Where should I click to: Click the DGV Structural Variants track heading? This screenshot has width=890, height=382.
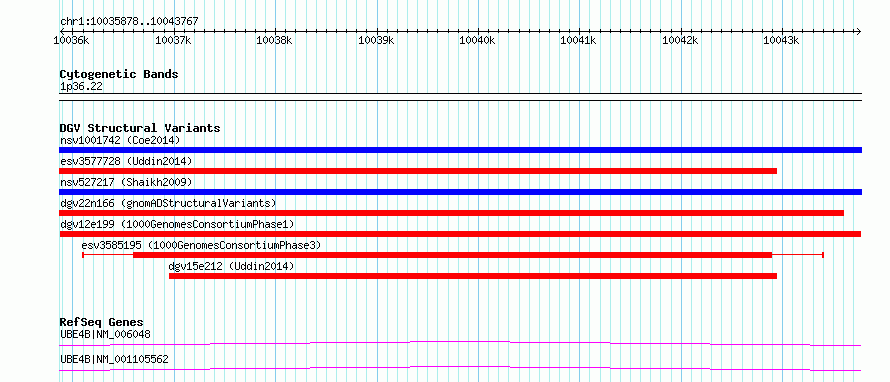[140, 128]
